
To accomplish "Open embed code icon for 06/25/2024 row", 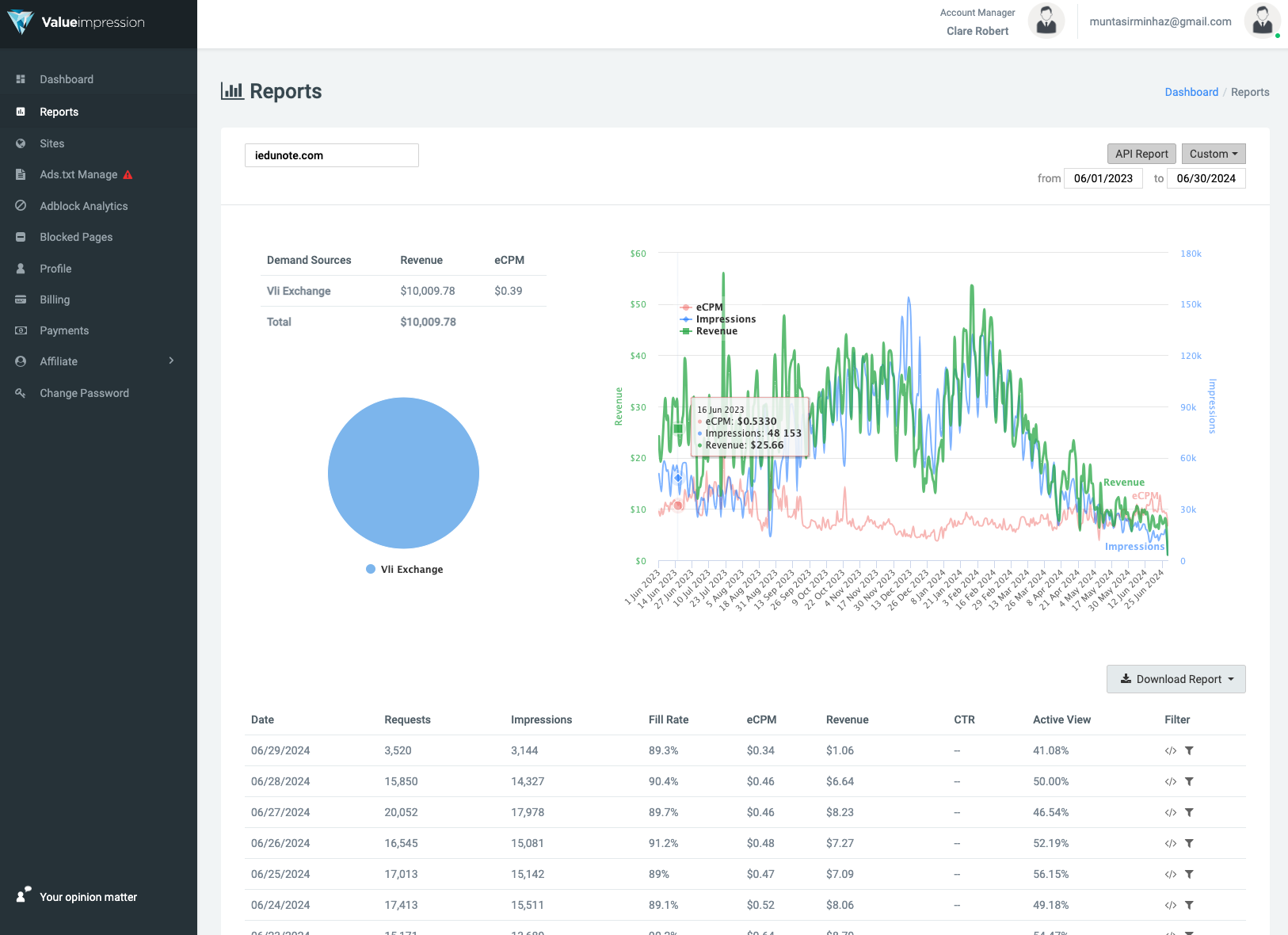I will [x=1171, y=875].
